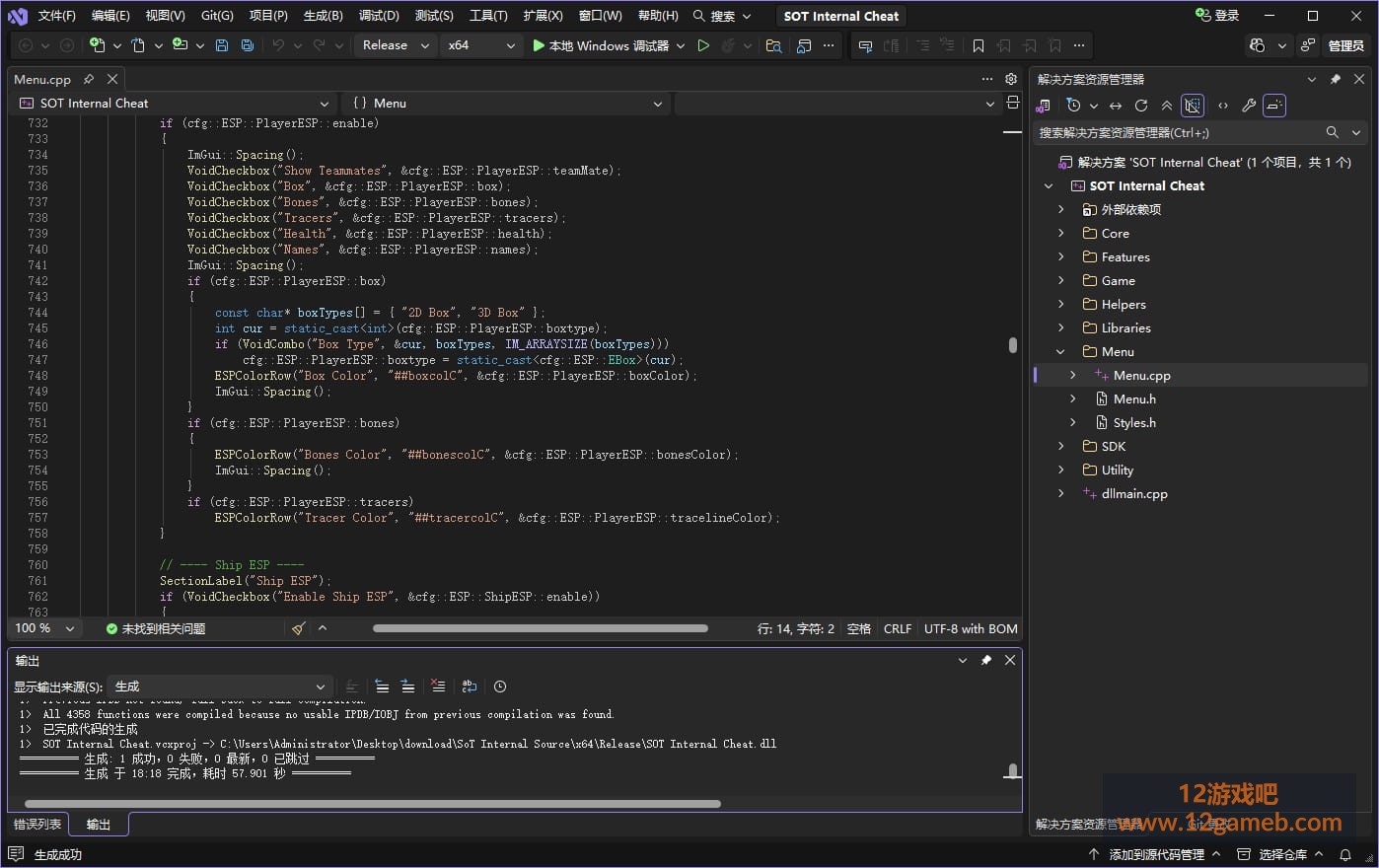
Task: Toggle pin on the Menu.cpp tab
Action: pos(89,79)
